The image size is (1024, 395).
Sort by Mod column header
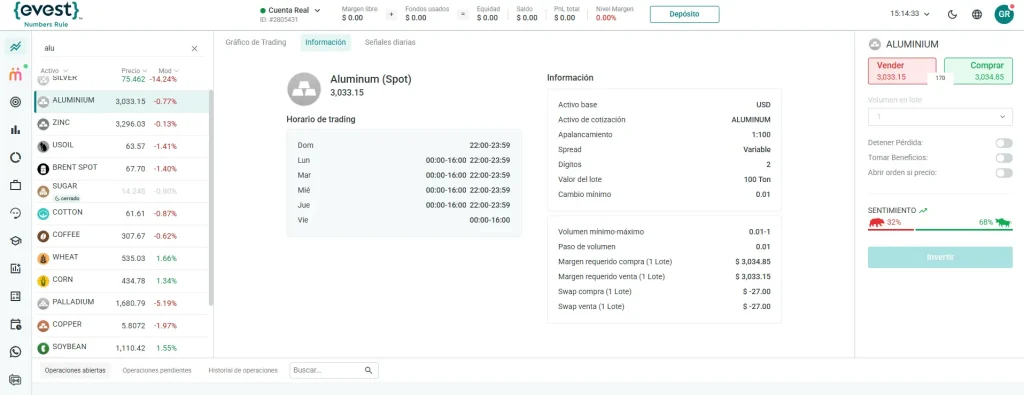pyautogui.click(x=168, y=71)
